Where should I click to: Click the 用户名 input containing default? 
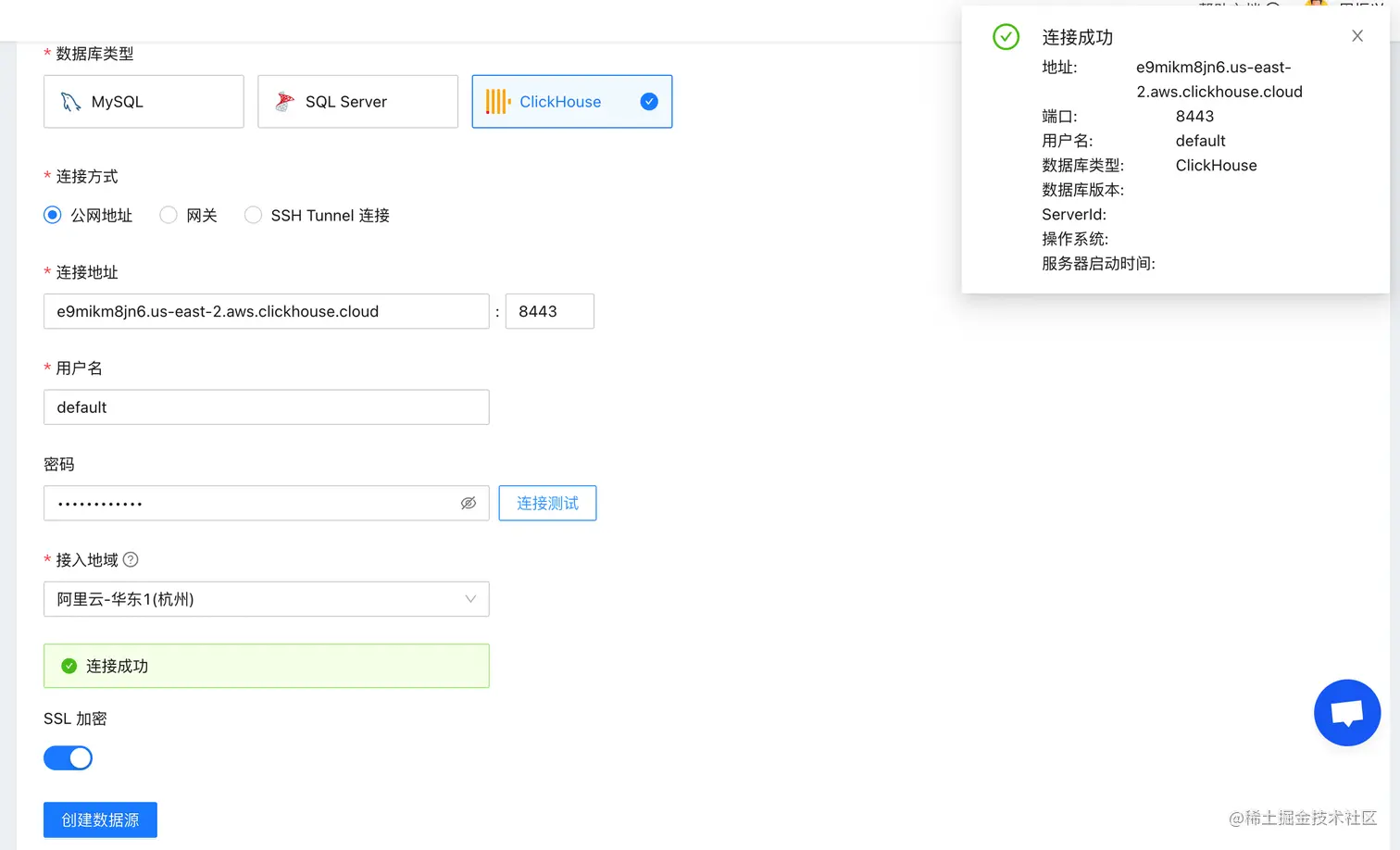[x=266, y=406]
